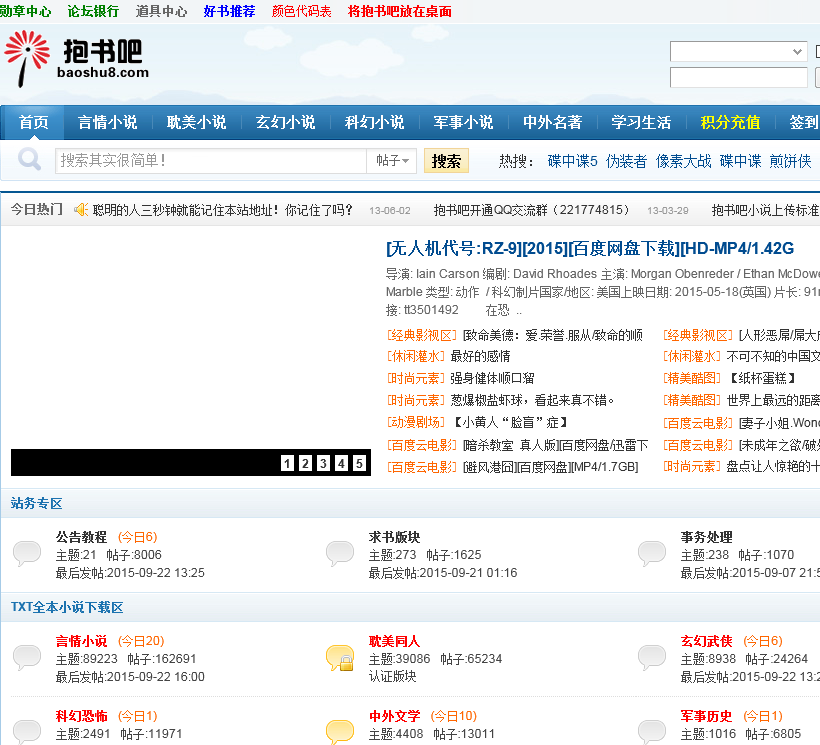Open 耽美小说 in the navigation bar
The height and width of the screenshot is (745, 820).
(x=197, y=122)
